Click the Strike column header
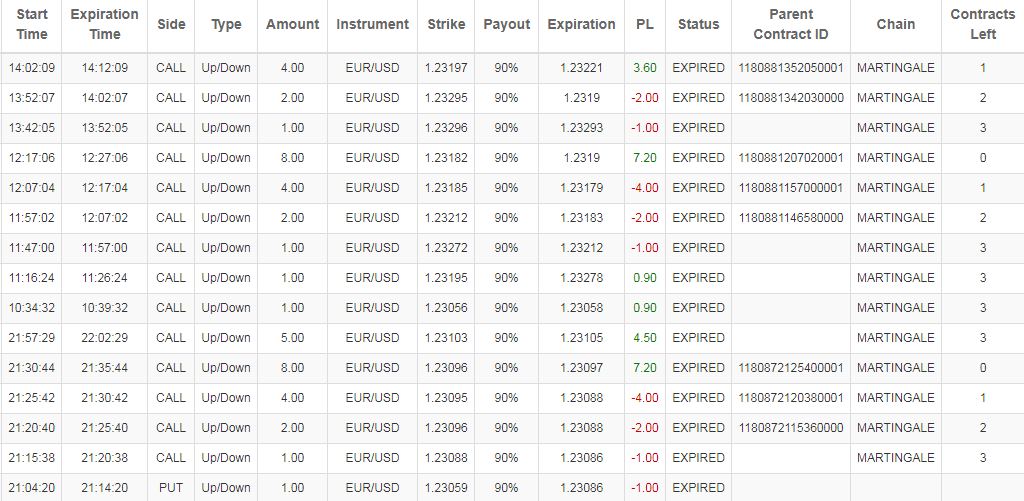1024x501 pixels. click(x=446, y=24)
